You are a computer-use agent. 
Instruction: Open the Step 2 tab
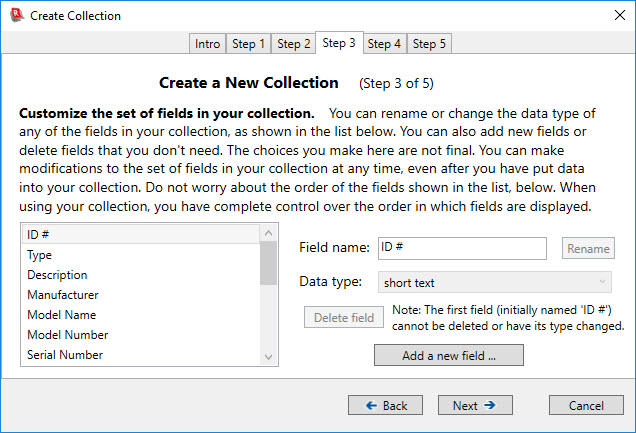pos(294,44)
